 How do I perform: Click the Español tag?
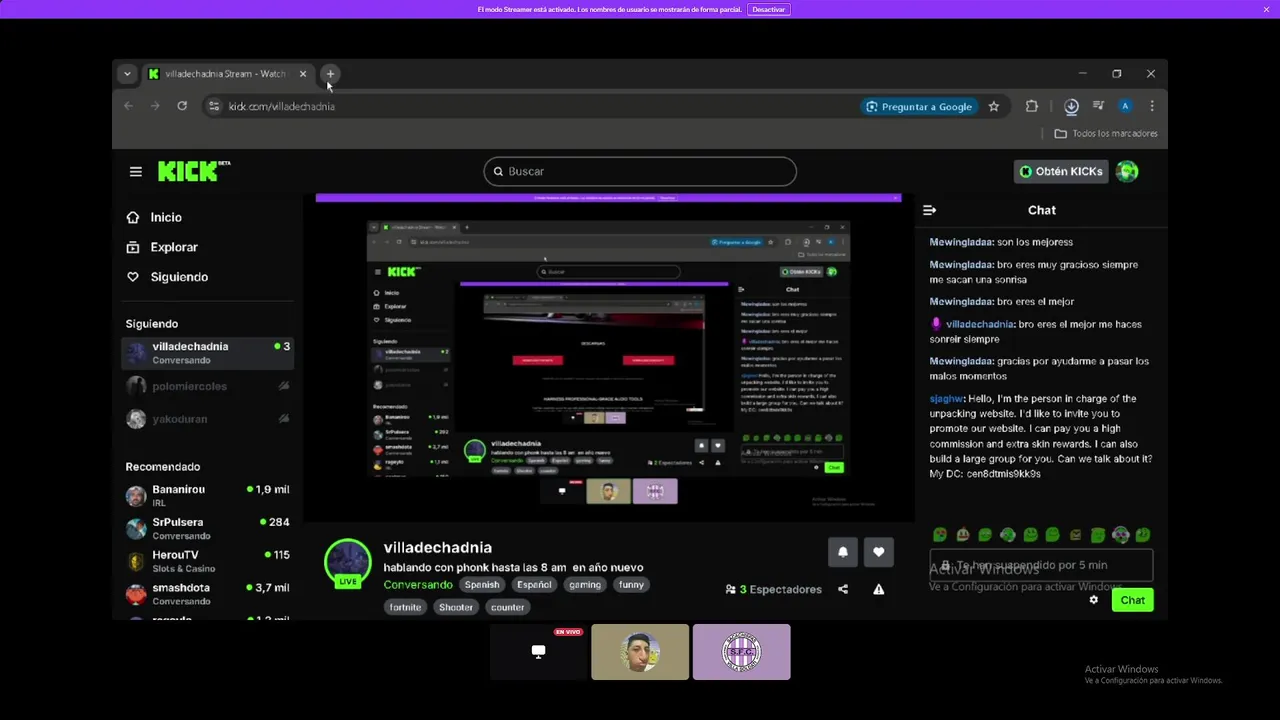tap(534, 584)
